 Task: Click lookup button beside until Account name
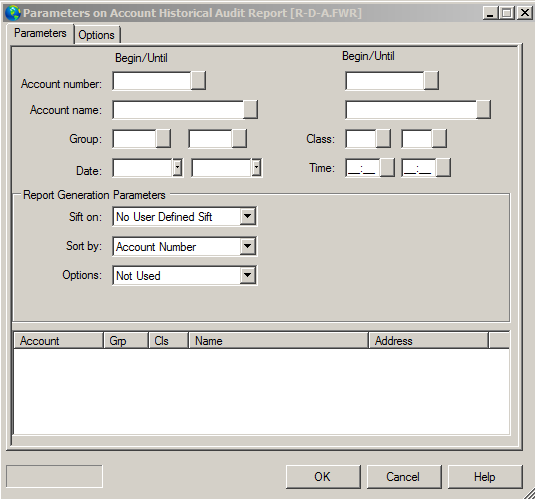[x=483, y=110]
